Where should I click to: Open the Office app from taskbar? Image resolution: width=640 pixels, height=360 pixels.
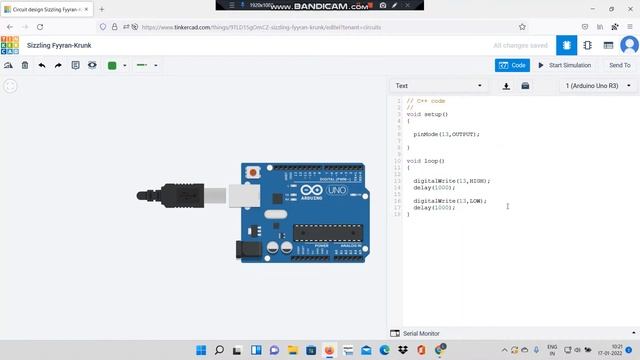click(x=421, y=350)
